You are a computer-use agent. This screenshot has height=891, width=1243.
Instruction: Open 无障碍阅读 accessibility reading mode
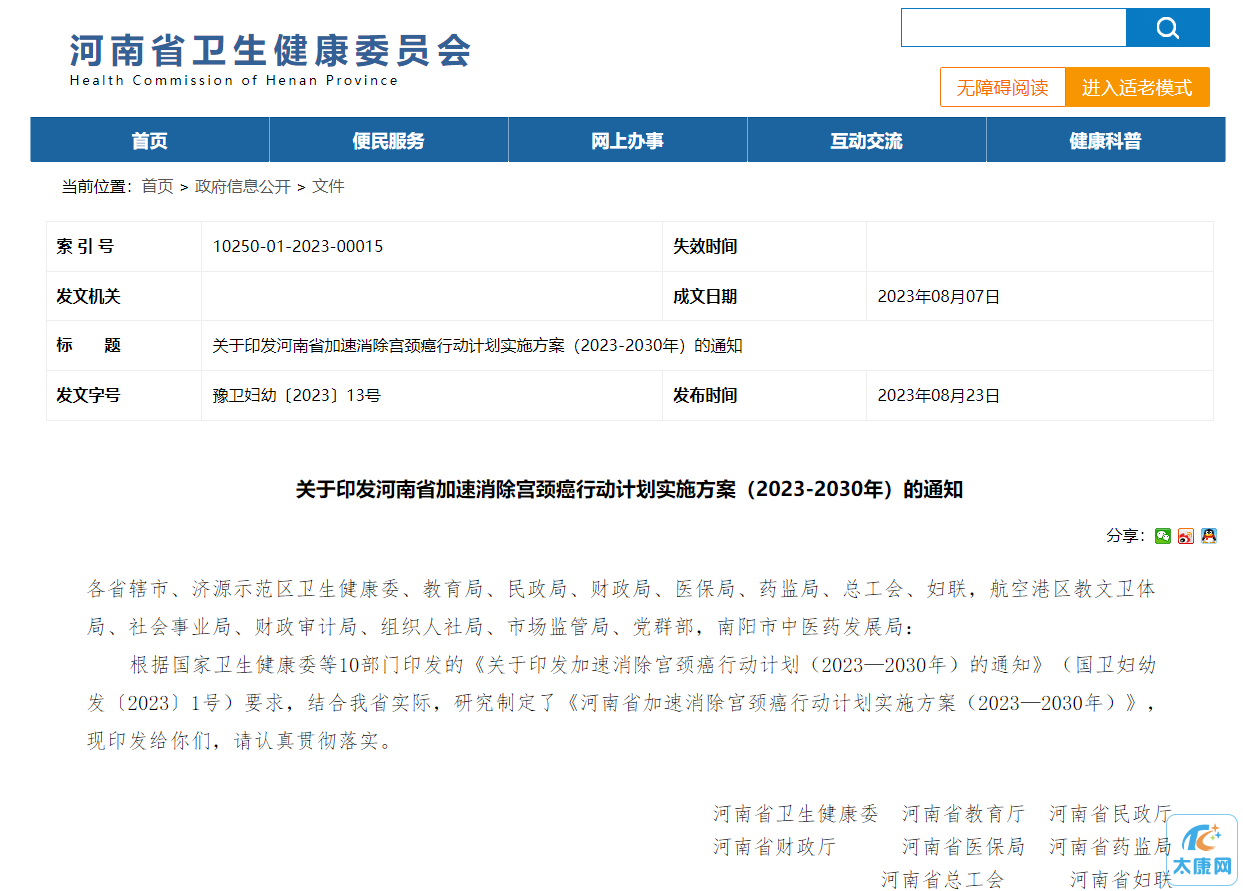1002,87
